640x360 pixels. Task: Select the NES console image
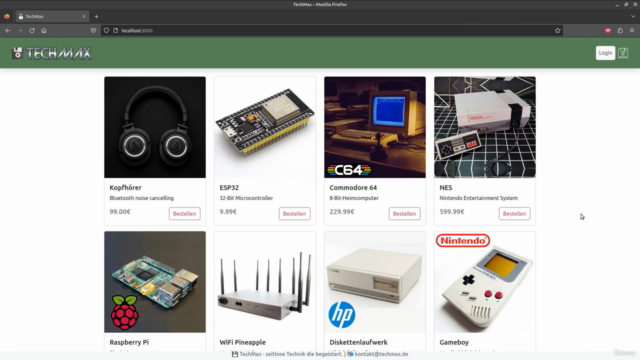click(x=485, y=127)
